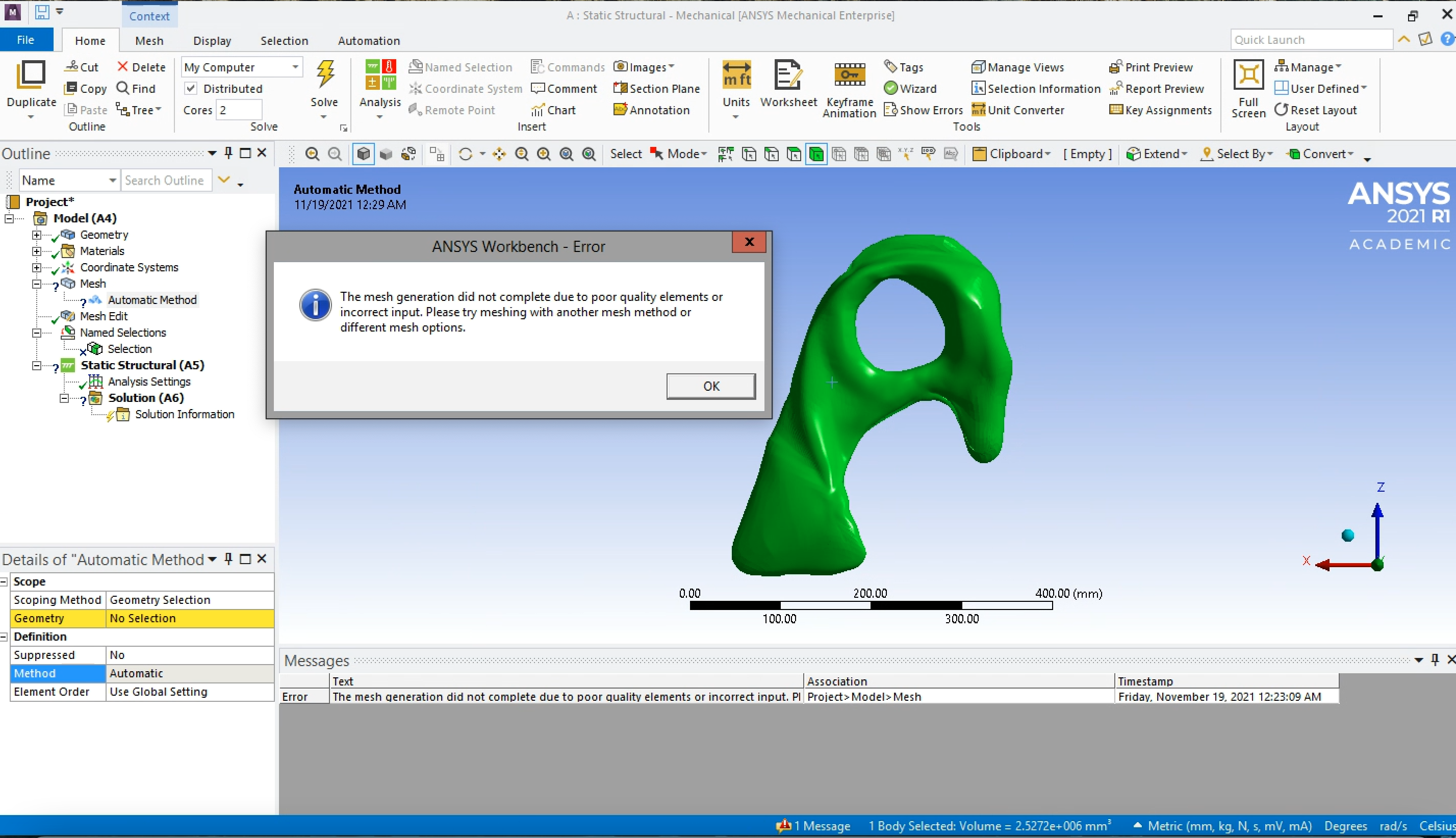Select the Rotate view tool
The height and width of the screenshot is (838, 1456).
tap(465, 154)
